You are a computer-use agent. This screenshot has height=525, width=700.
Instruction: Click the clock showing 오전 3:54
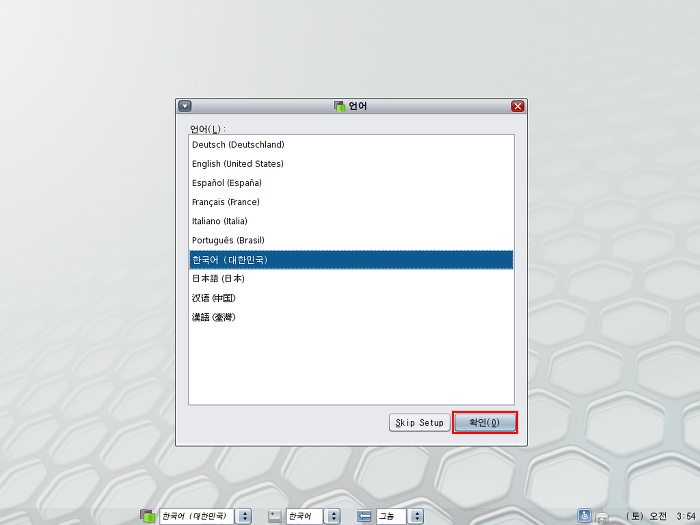tap(662, 517)
